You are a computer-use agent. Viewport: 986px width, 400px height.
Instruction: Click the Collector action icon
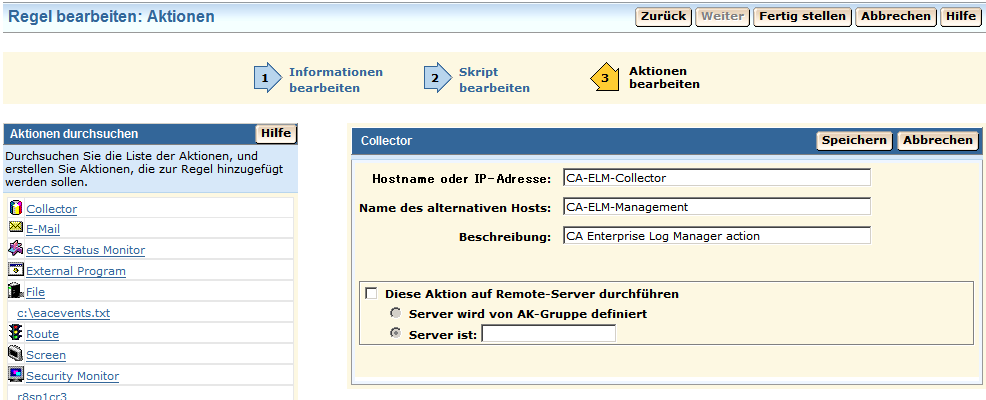point(16,208)
